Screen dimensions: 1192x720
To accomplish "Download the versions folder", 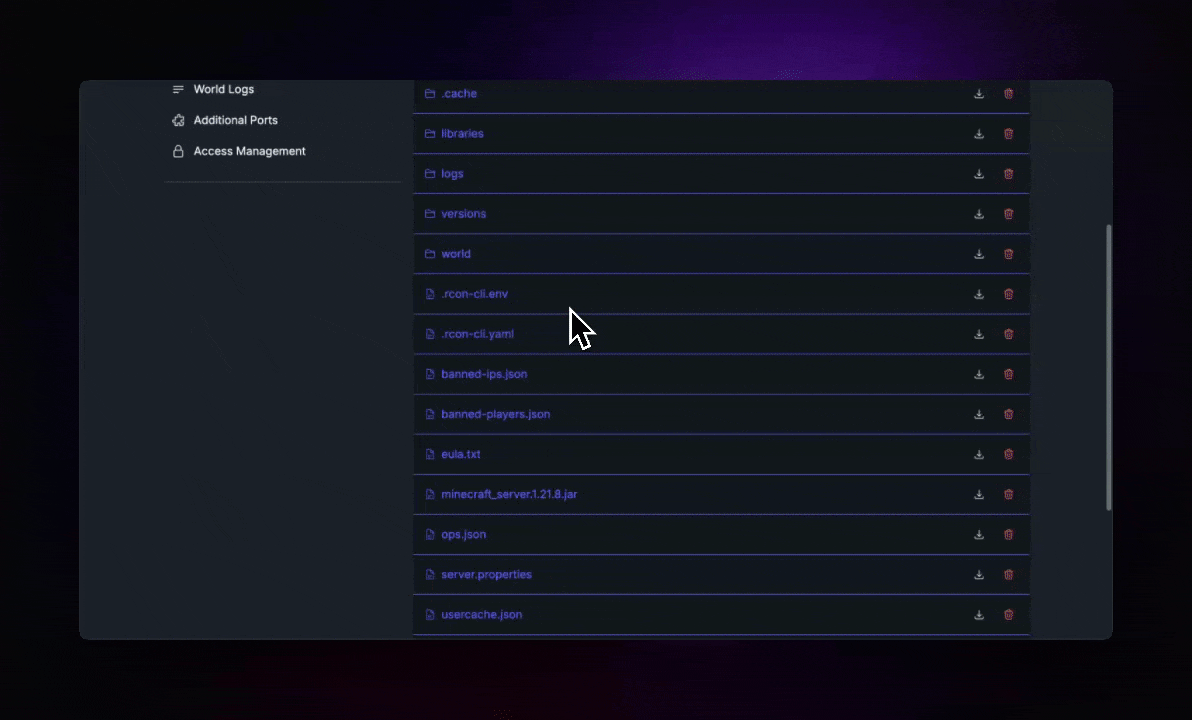I will click(x=979, y=214).
